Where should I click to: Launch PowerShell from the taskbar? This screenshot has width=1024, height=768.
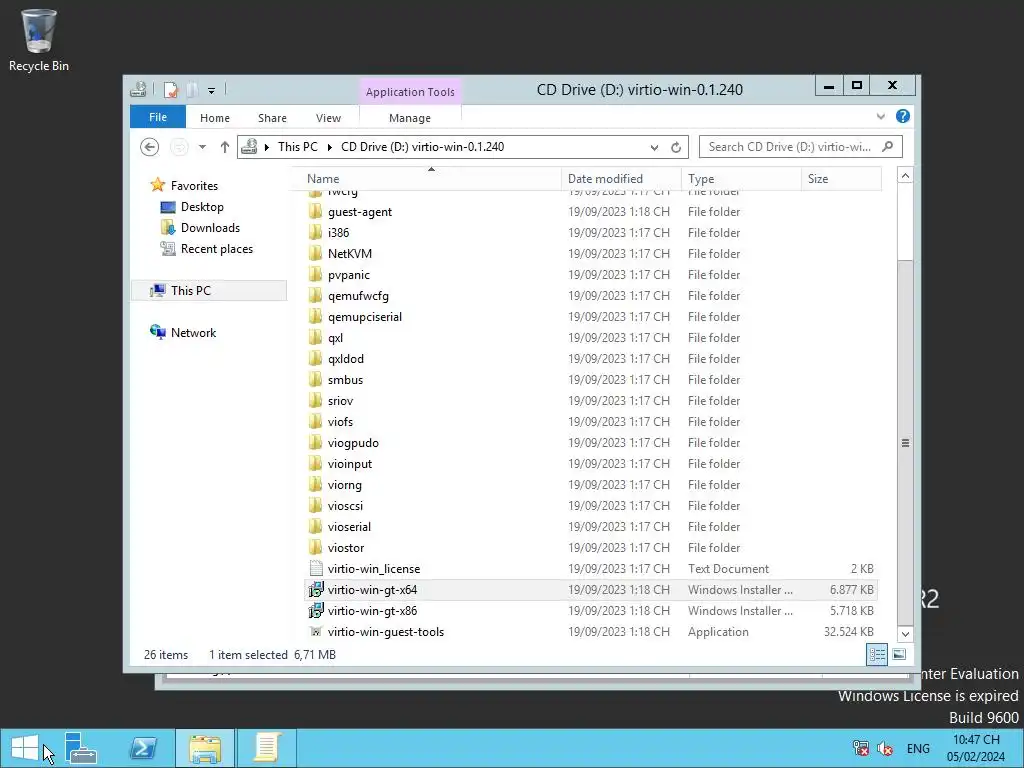coord(143,748)
